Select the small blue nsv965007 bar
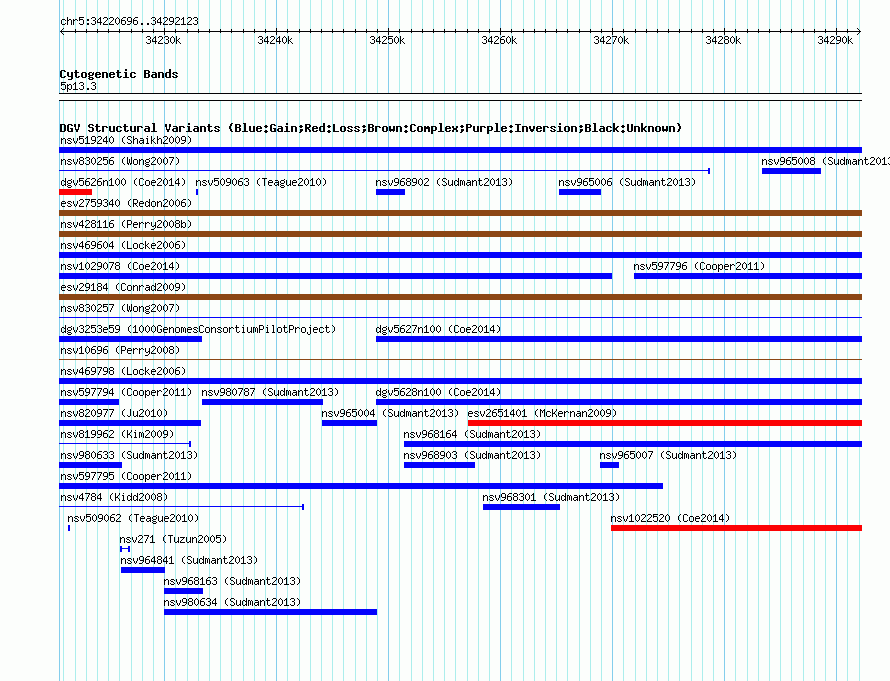 tap(610, 465)
